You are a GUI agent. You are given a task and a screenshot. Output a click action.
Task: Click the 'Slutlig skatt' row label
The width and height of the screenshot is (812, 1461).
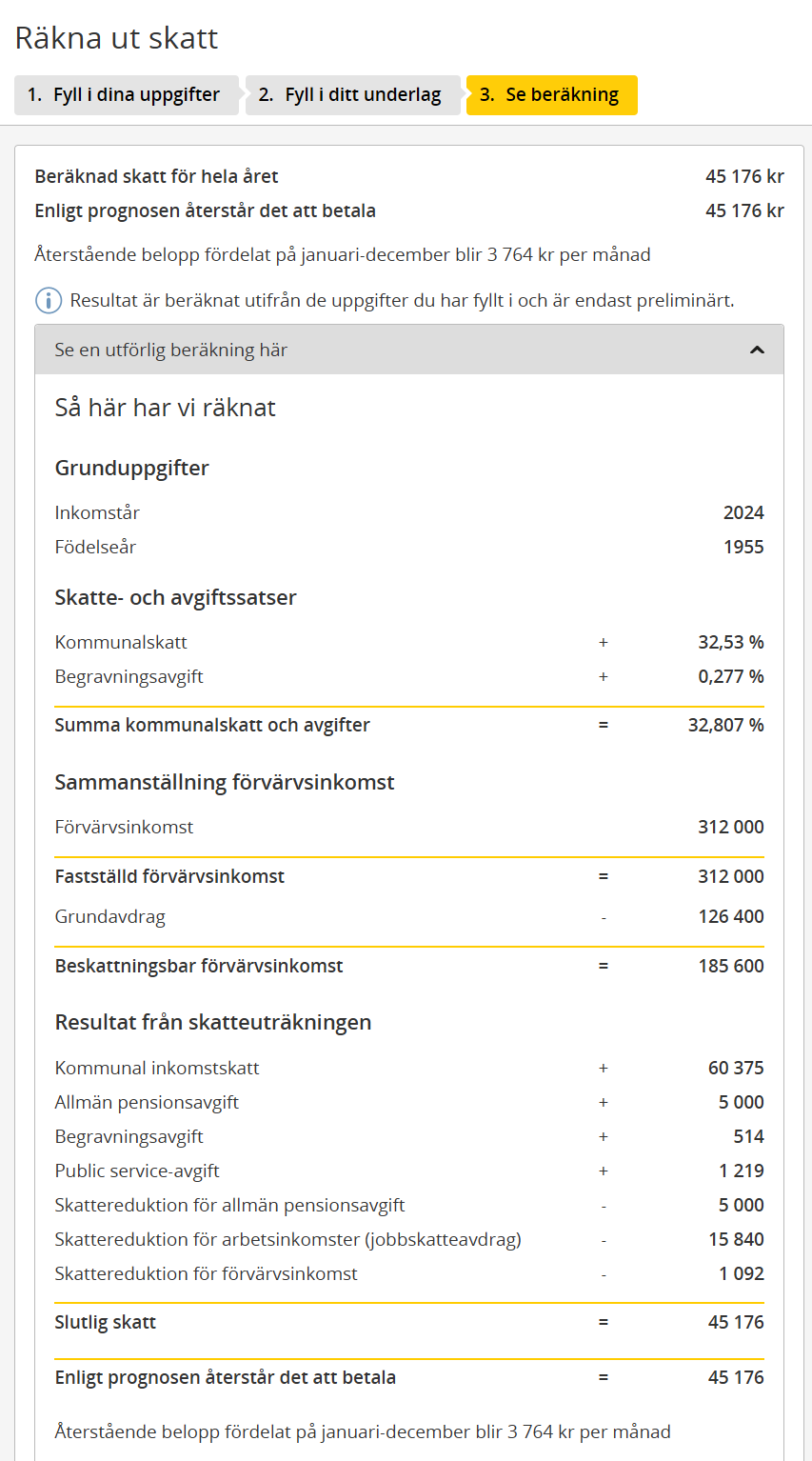106,1322
